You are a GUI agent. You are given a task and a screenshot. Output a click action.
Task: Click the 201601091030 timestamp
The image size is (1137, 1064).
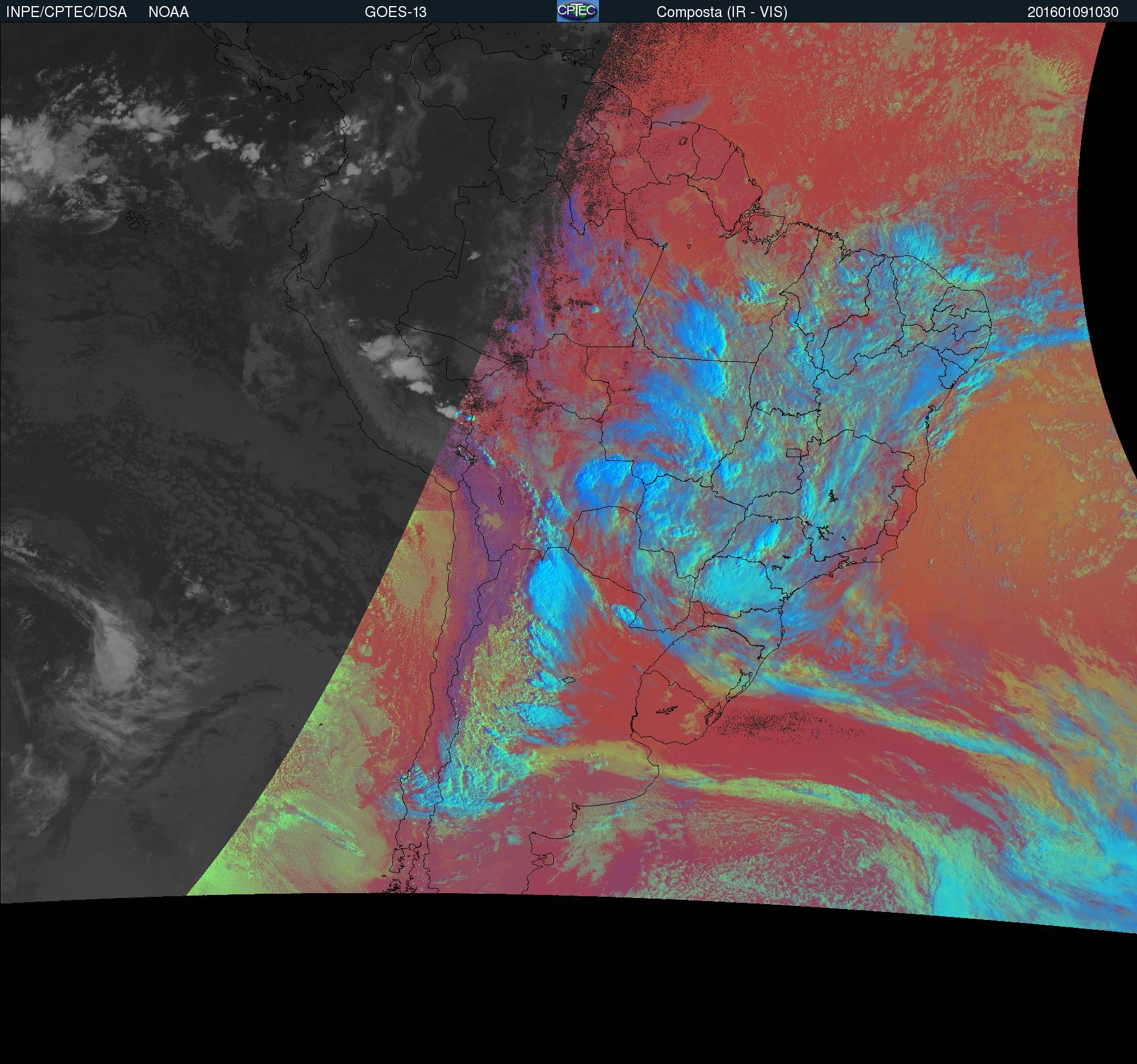click(x=1073, y=12)
